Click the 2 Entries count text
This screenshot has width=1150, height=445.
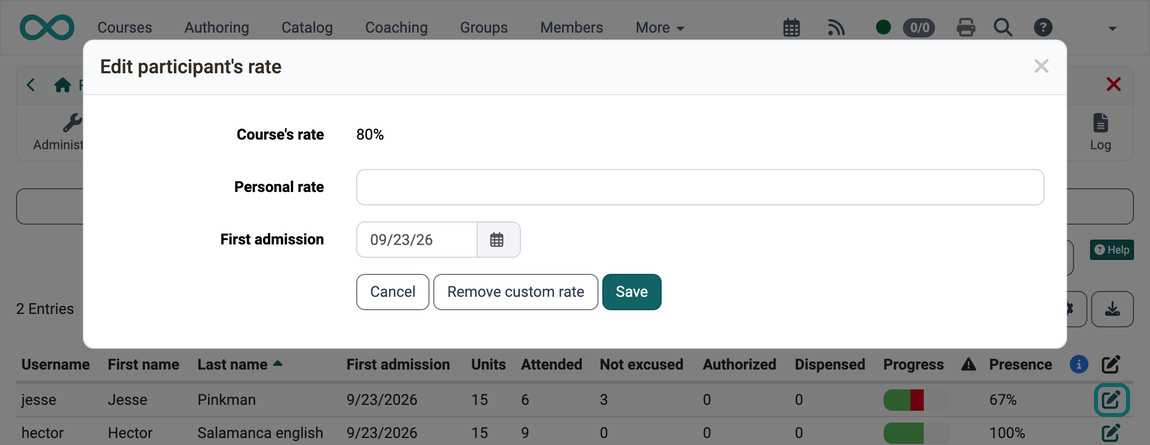coord(45,309)
